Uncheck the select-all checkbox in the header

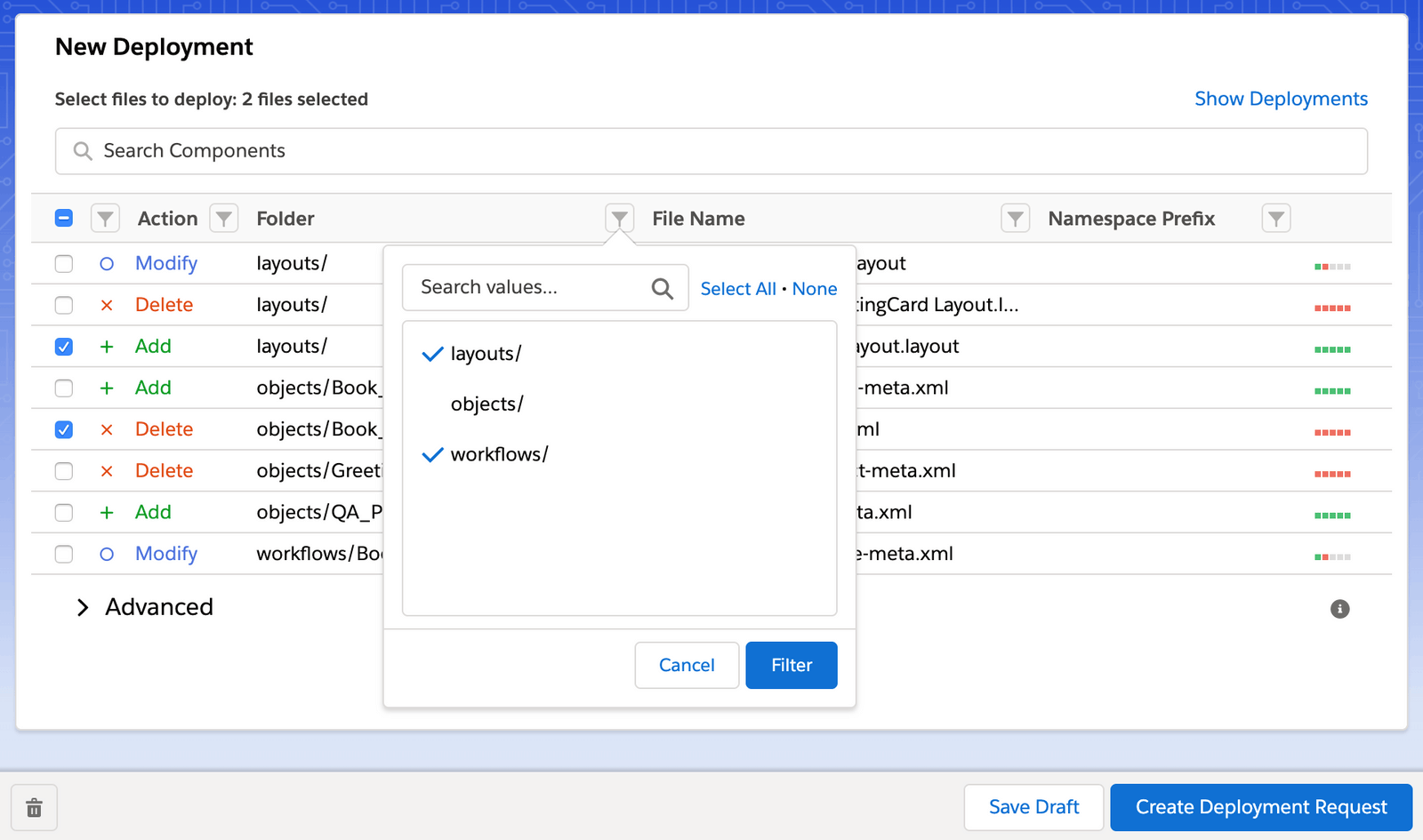(x=63, y=217)
